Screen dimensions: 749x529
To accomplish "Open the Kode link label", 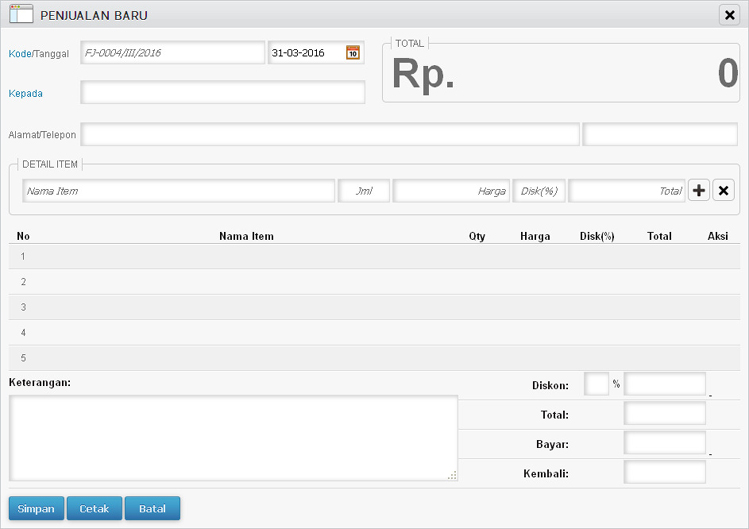I will [x=20, y=54].
